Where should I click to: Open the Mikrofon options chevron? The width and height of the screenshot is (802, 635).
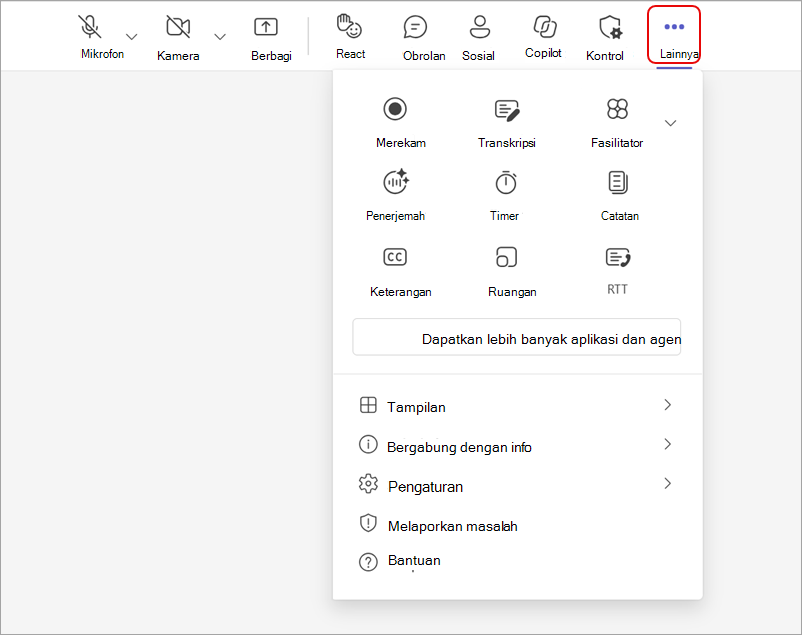pyautogui.click(x=131, y=37)
